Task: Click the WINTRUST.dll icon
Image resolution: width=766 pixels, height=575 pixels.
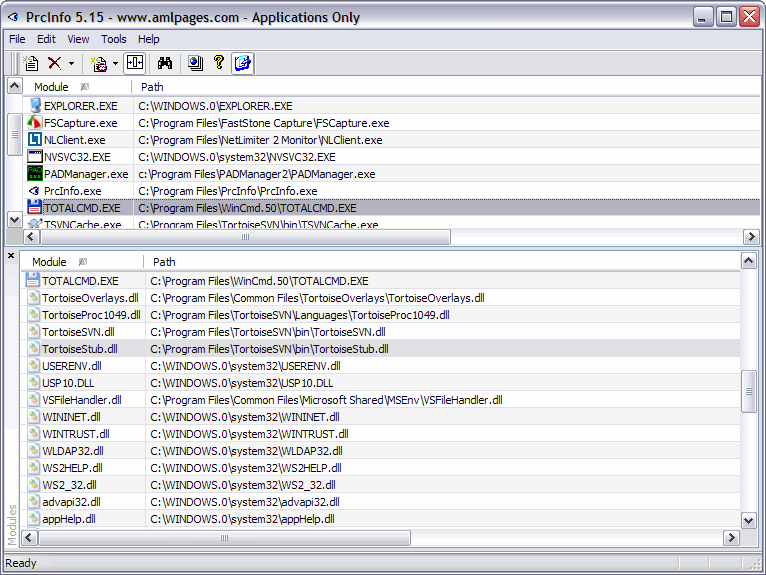Action: click(x=33, y=433)
